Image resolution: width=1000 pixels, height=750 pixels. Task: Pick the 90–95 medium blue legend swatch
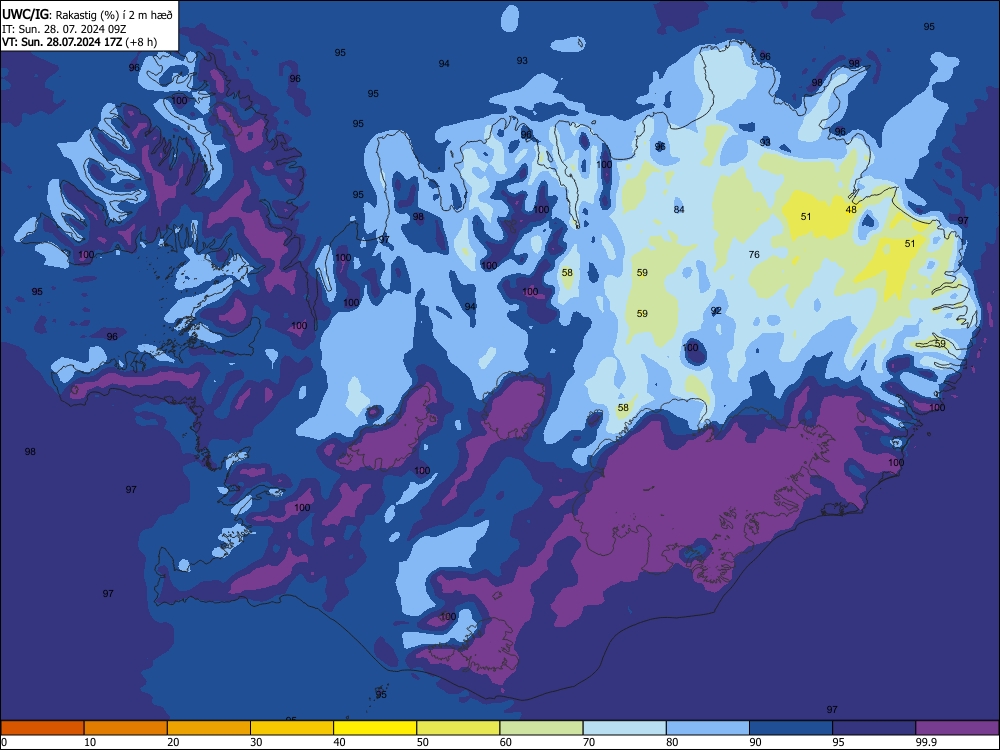coord(791,728)
